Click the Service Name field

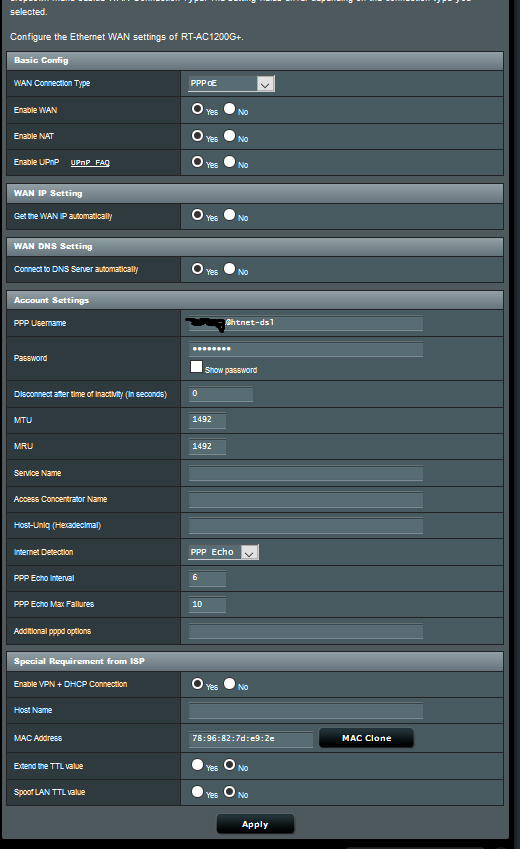pyautogui.click(x=306, y=473)
